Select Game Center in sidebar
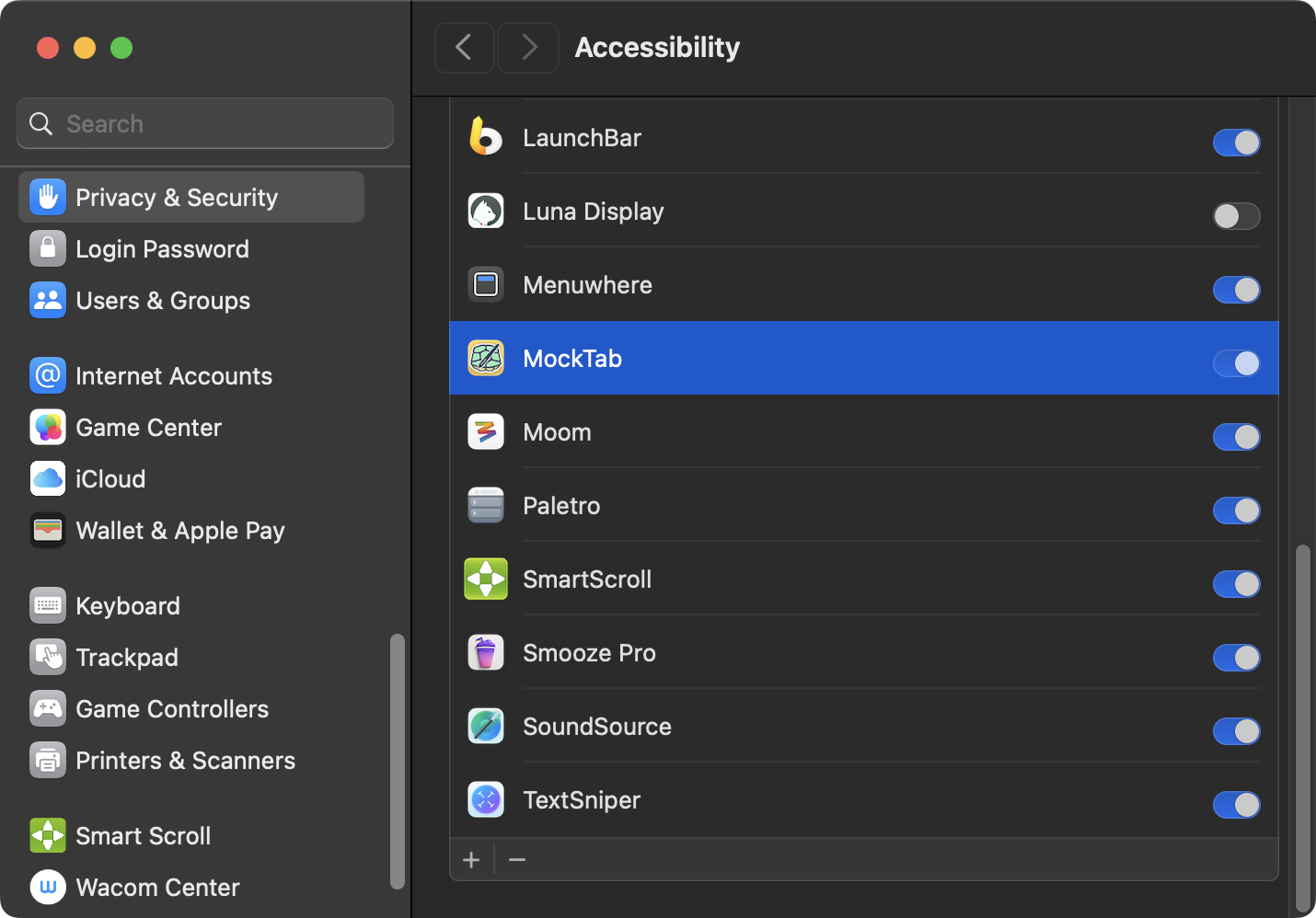1316x918 pixels. (x=191, y=427)
